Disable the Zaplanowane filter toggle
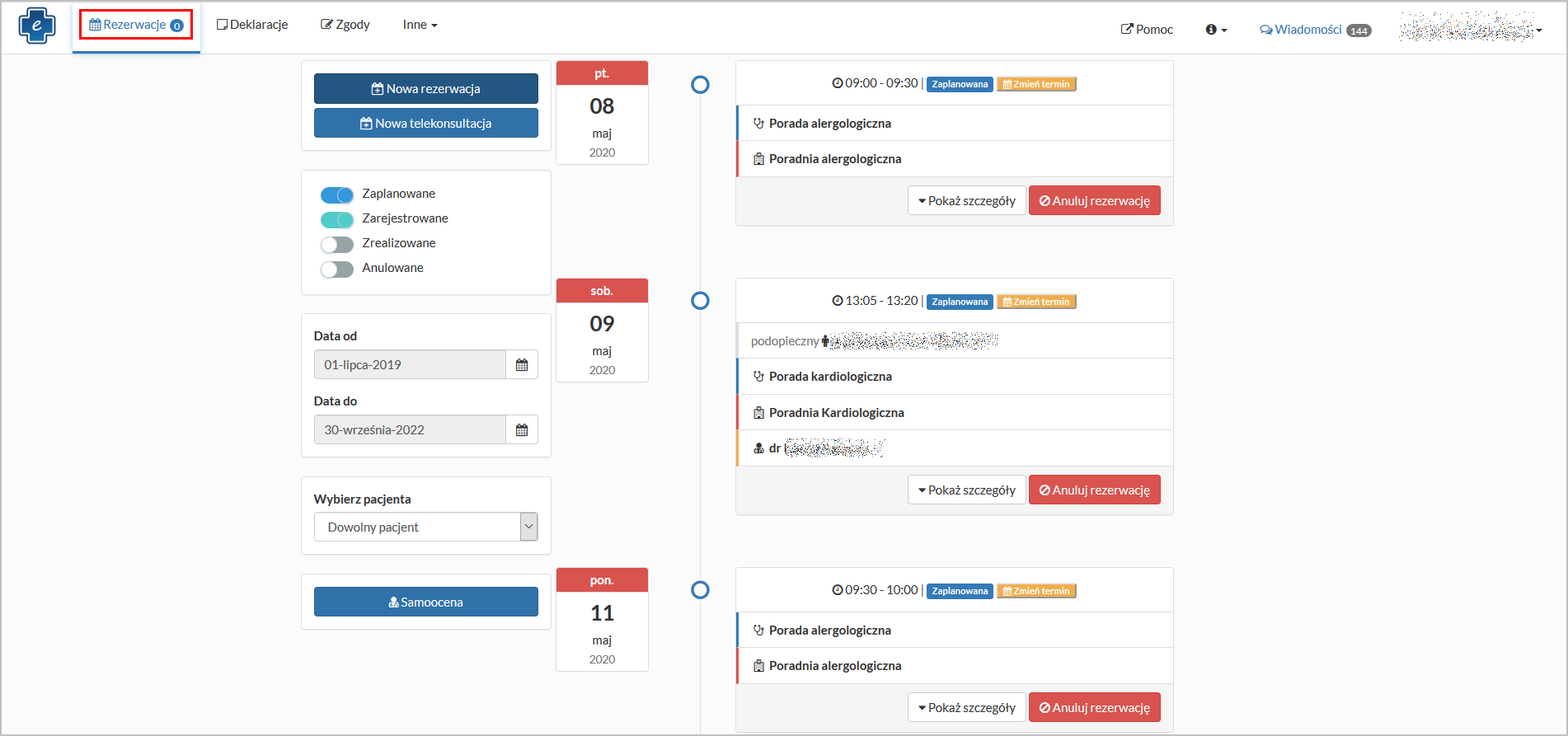Image resolution: width=1568 pixels, height=736 pixels. pos(337,195)
